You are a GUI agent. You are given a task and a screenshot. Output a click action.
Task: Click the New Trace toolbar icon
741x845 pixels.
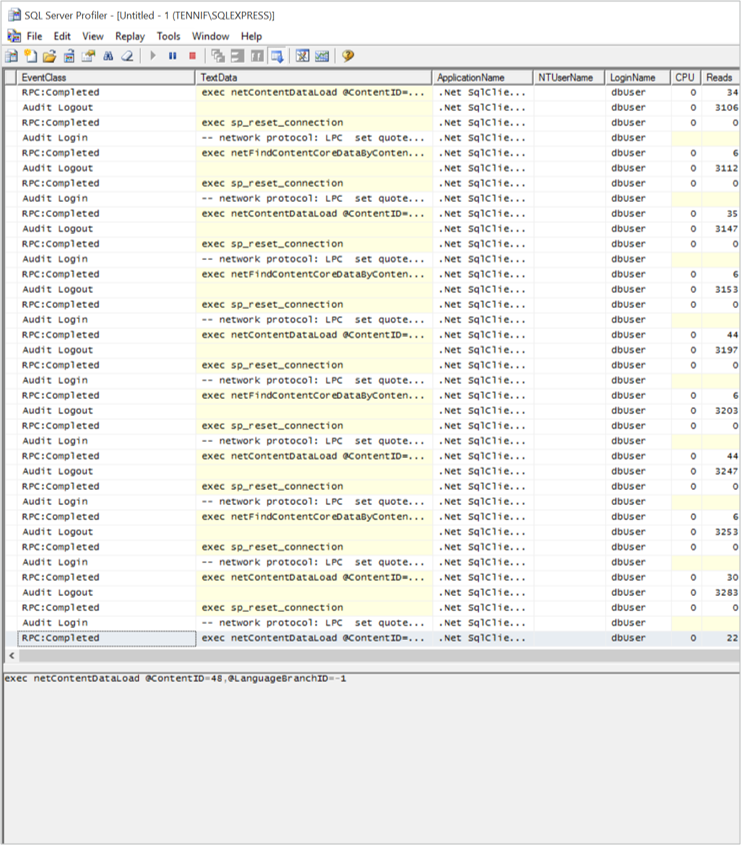[x=12, y=56]
